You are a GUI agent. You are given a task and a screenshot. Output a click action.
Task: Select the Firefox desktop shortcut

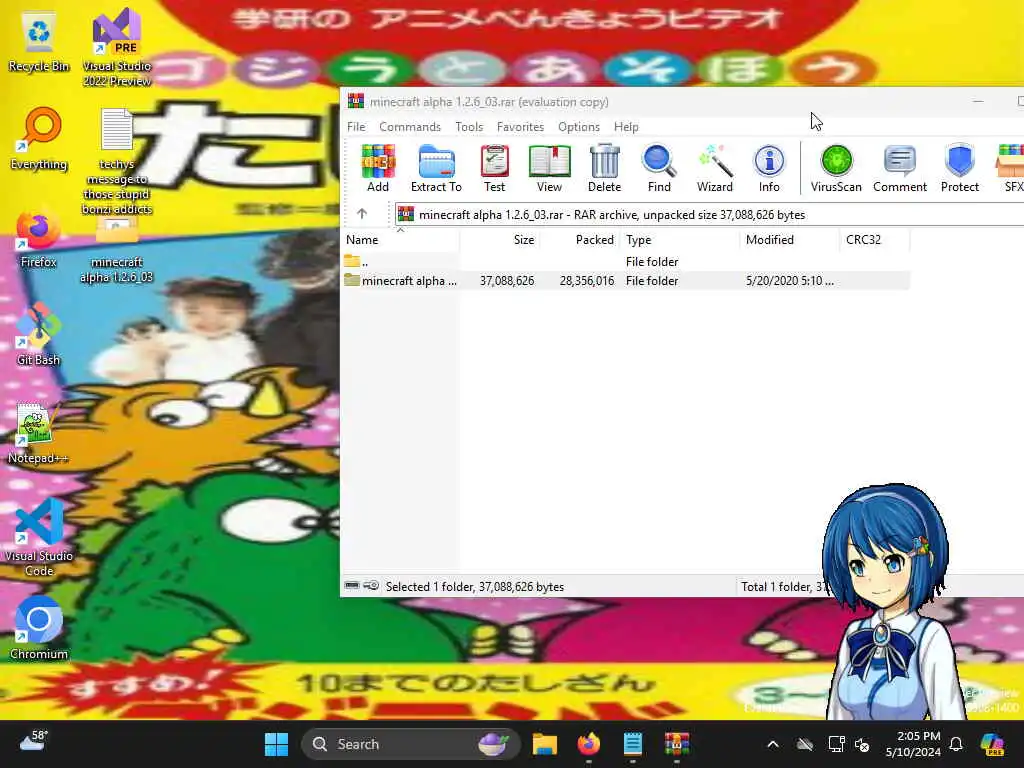click(39, 239)
